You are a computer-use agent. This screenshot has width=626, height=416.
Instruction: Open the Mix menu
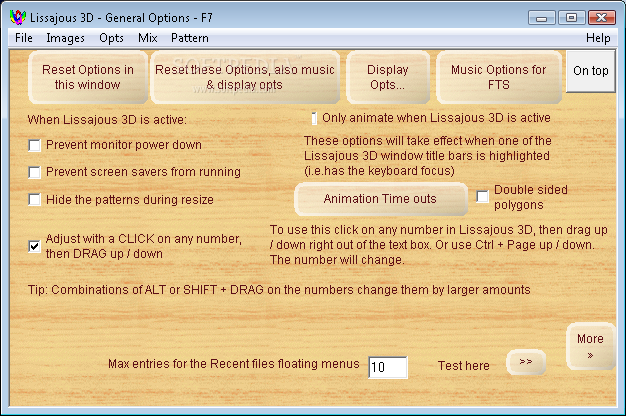tap(148, 38)
